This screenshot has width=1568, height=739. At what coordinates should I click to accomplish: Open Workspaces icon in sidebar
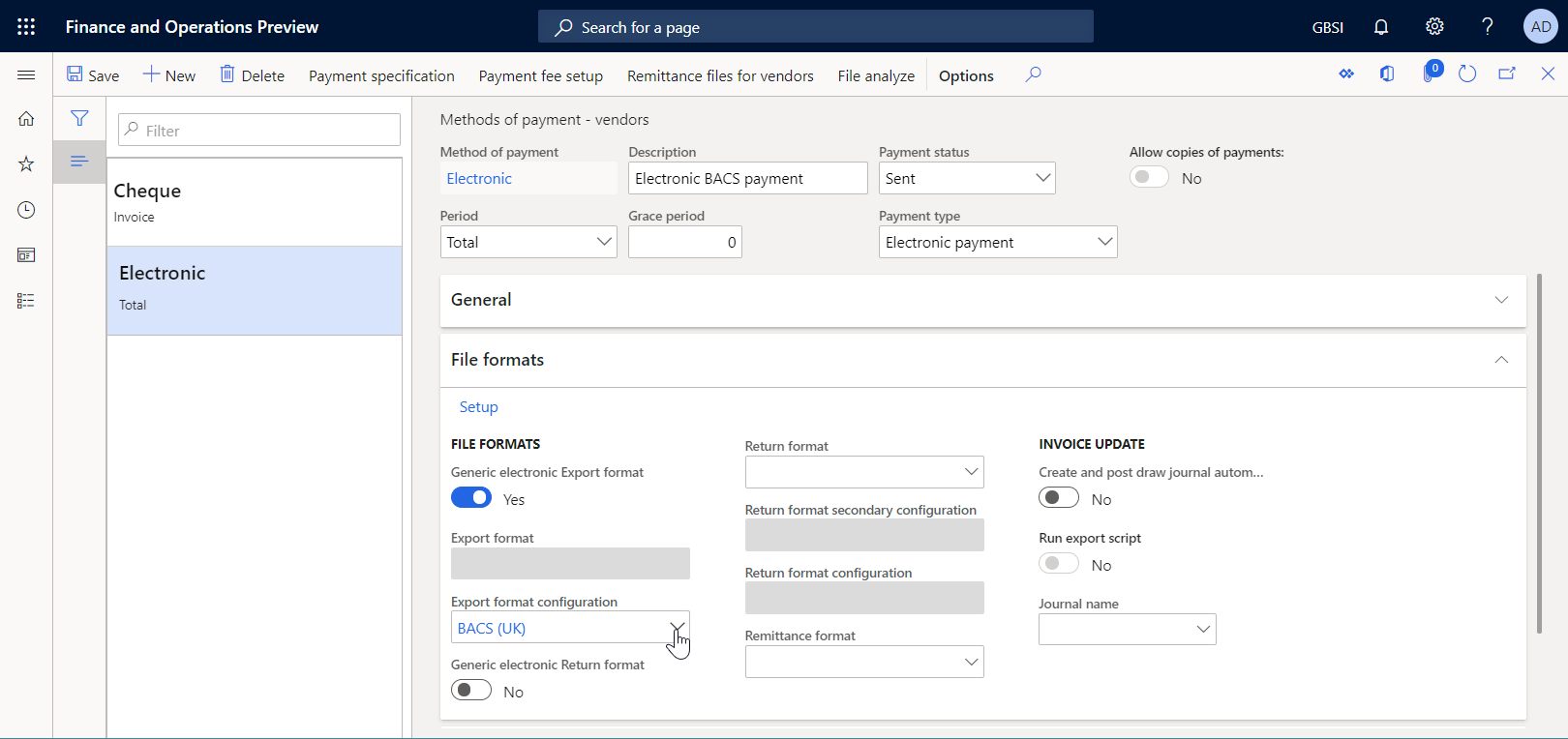tap(26, 255)
